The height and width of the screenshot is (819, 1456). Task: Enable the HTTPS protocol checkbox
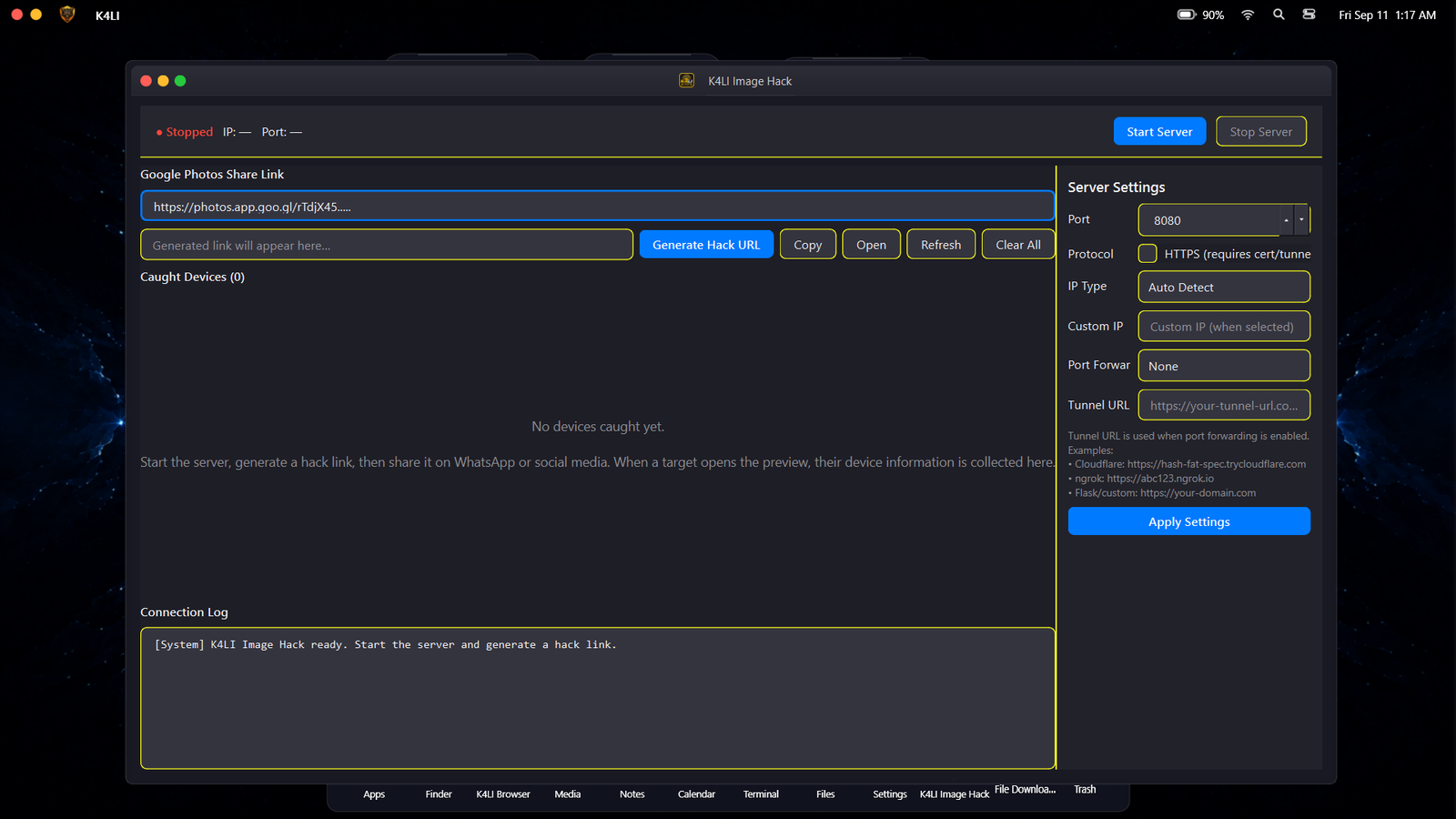pyautogui.click(x=1148, y=254)
